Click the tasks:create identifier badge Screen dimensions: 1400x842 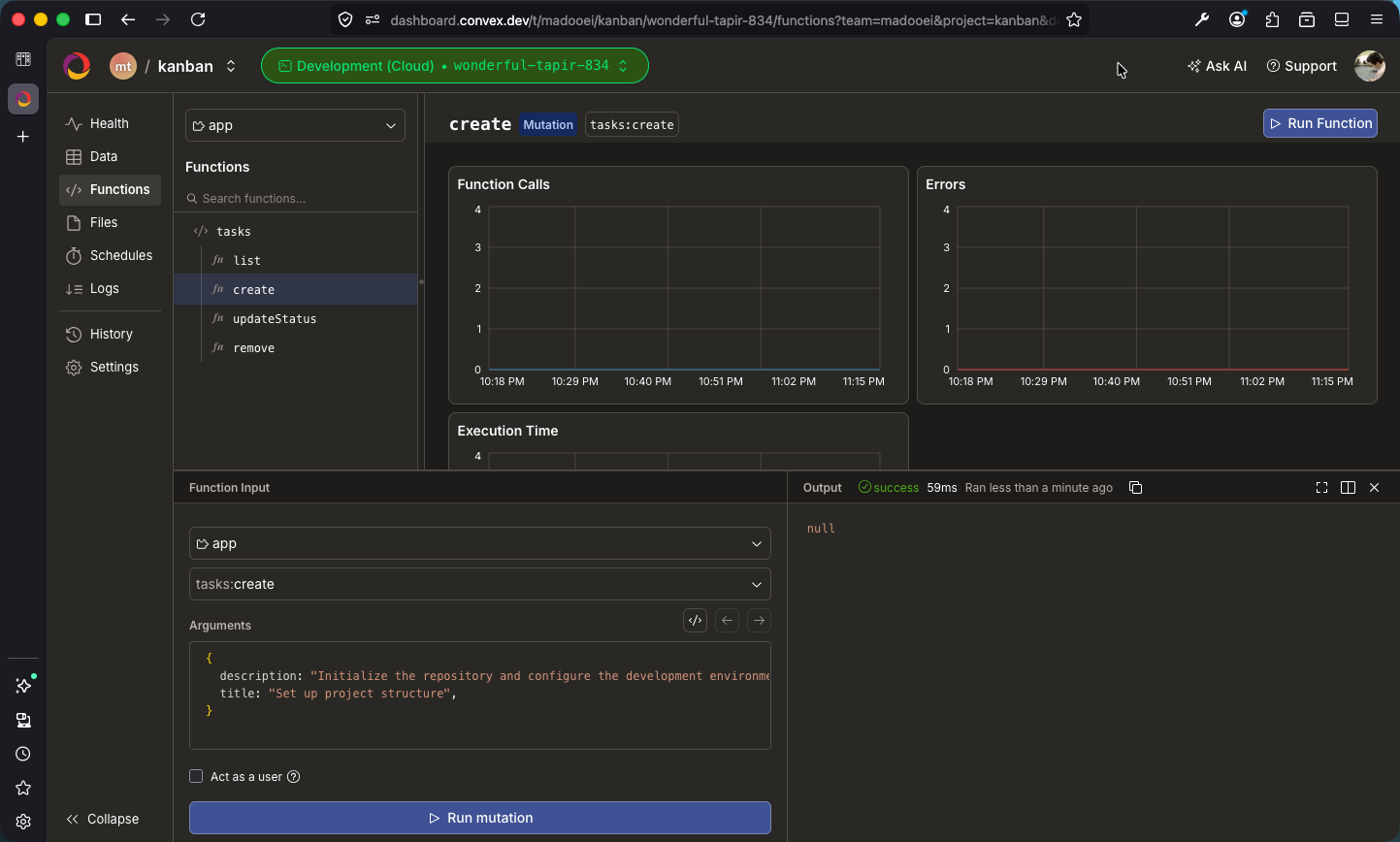[632, 124]
